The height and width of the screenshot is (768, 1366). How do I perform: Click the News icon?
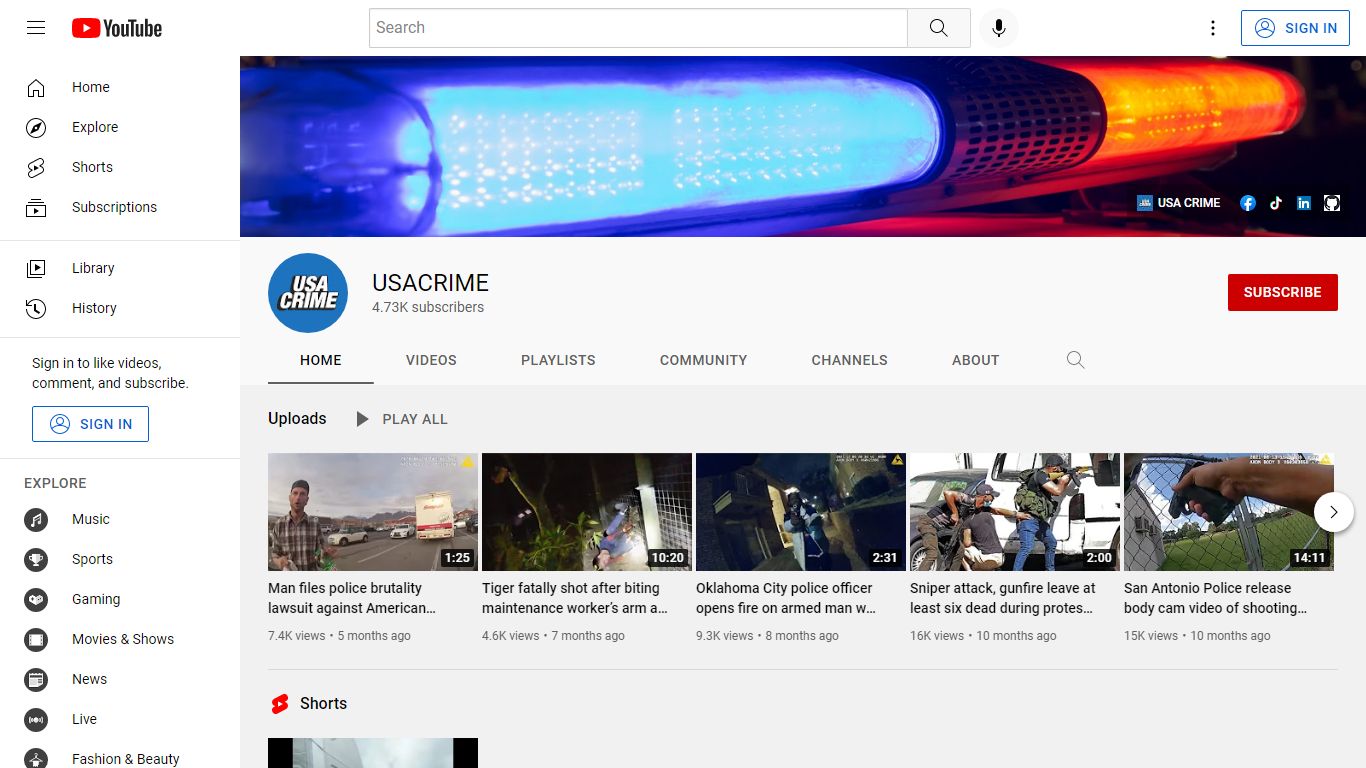point(36,680)
